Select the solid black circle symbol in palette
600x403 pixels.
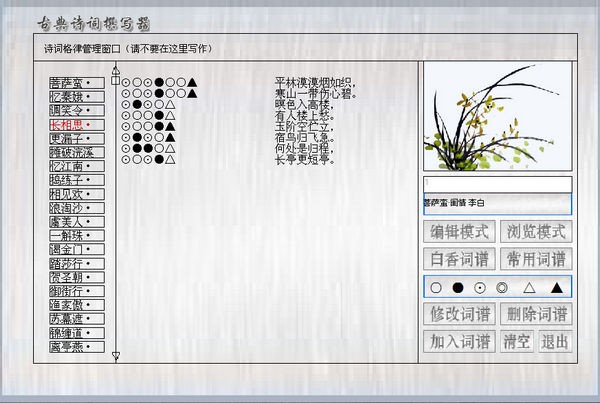pos(458,287)
